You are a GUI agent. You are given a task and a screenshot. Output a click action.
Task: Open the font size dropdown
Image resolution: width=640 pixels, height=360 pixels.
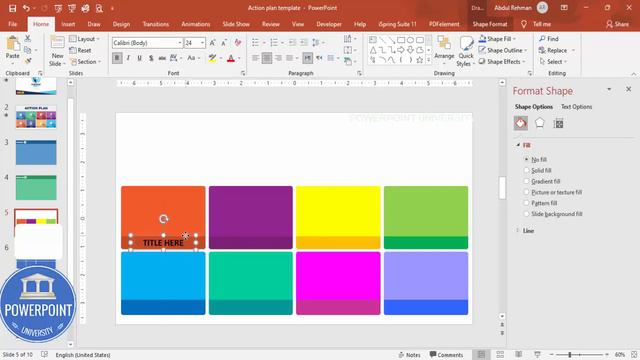(x=202, y=43)
